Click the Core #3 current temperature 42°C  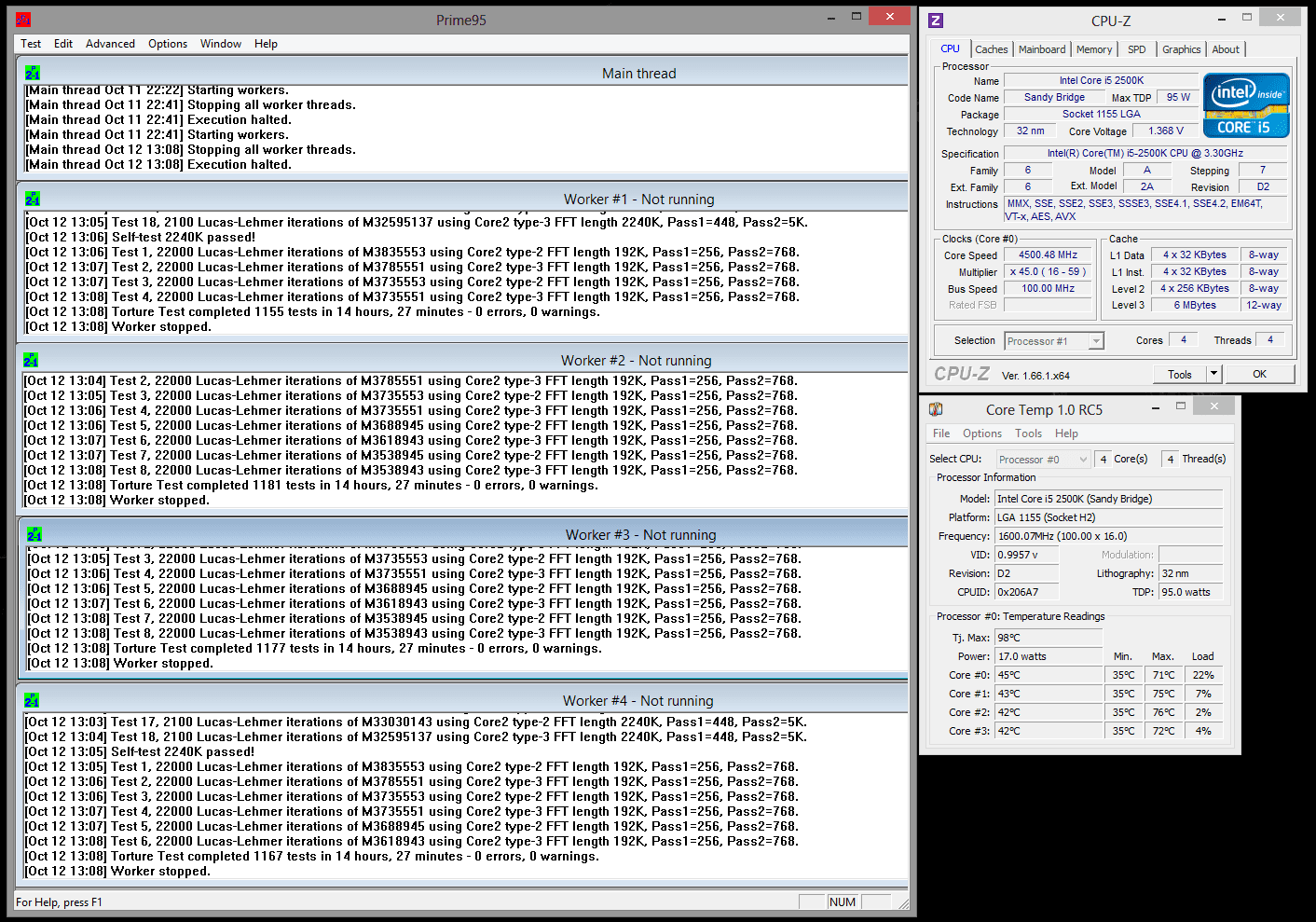coord(1049,731)
